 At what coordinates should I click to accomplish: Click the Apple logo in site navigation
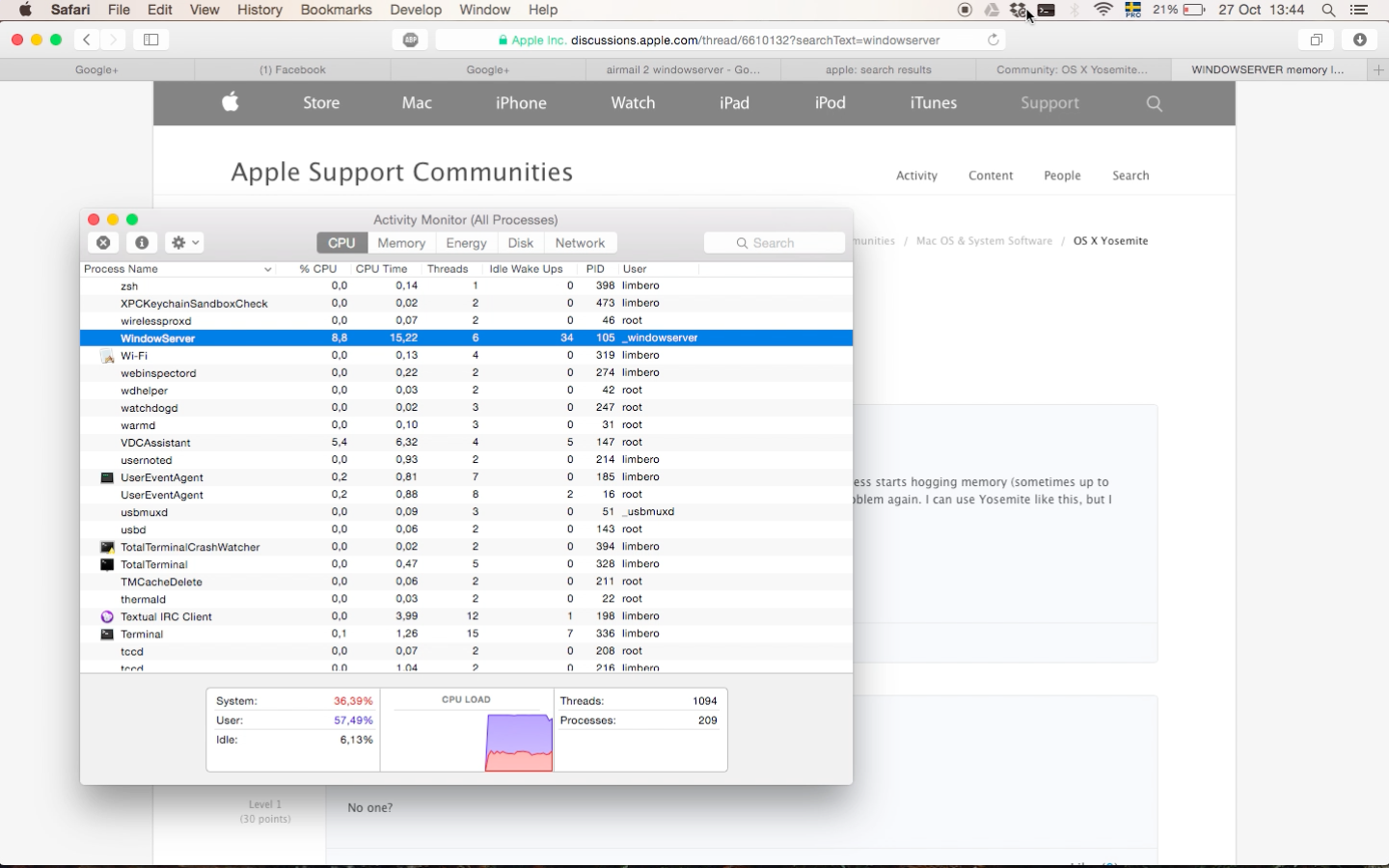231,102
